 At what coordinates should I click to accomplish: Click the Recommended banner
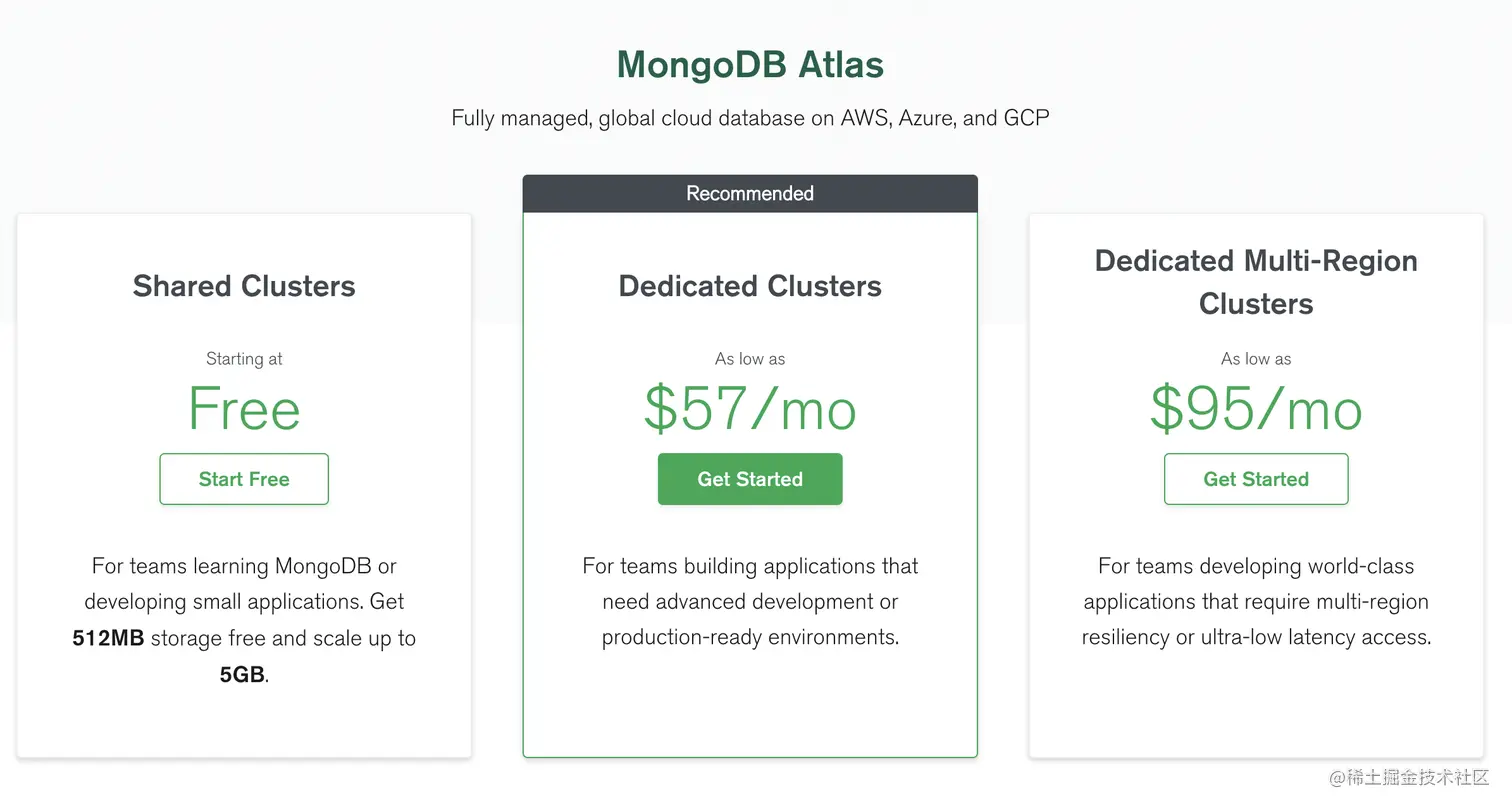click(750, 194)
